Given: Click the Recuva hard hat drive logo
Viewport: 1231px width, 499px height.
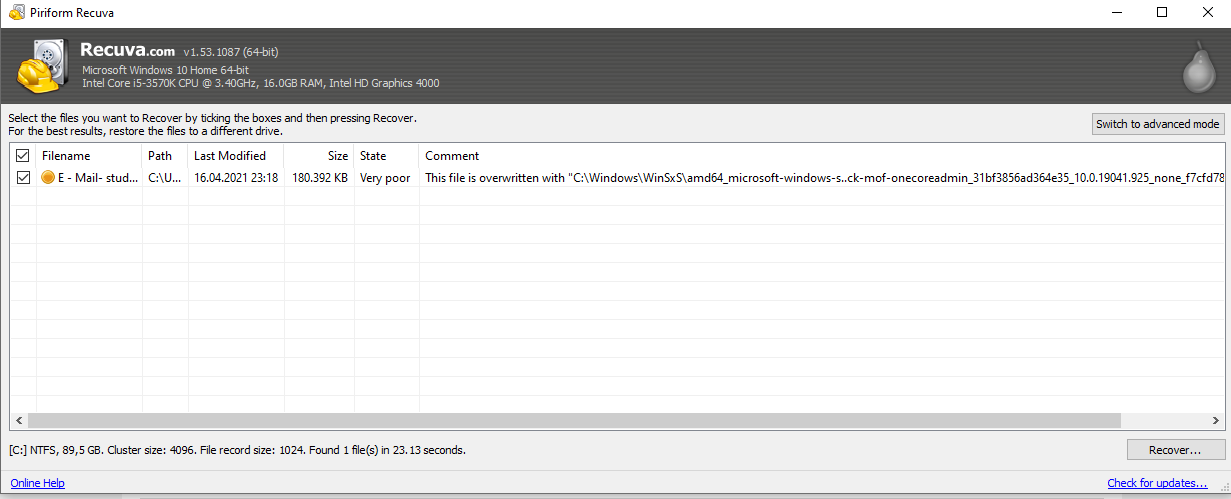Looking at the screenshot, I should pyautogui.click(x=42, y=66).
